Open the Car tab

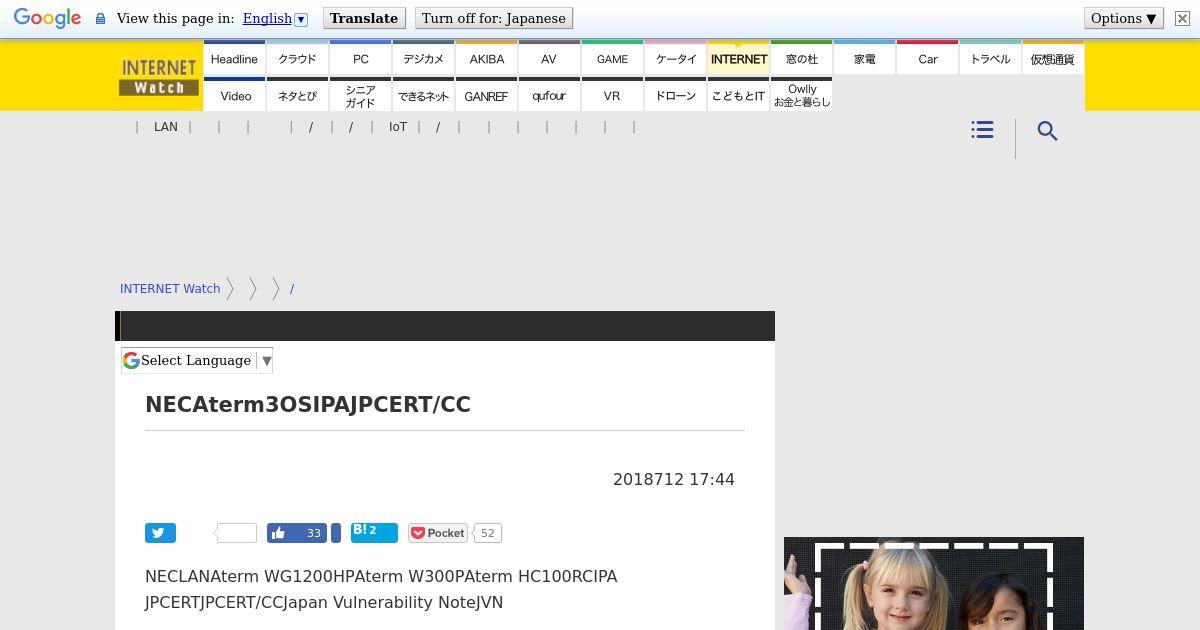pos(927,58)
